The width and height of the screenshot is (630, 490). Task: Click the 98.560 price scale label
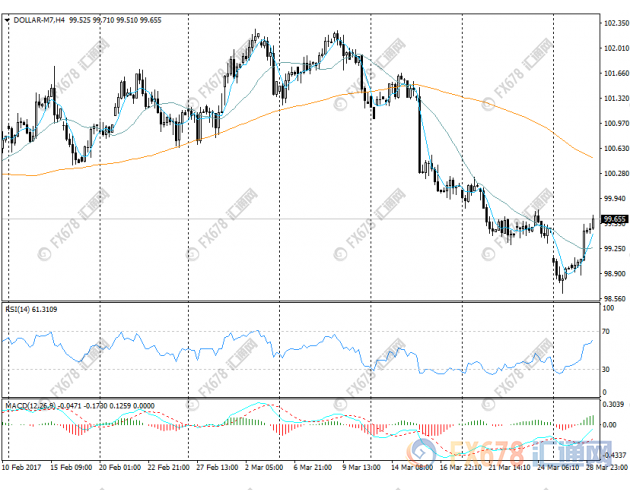coord(615,298)
